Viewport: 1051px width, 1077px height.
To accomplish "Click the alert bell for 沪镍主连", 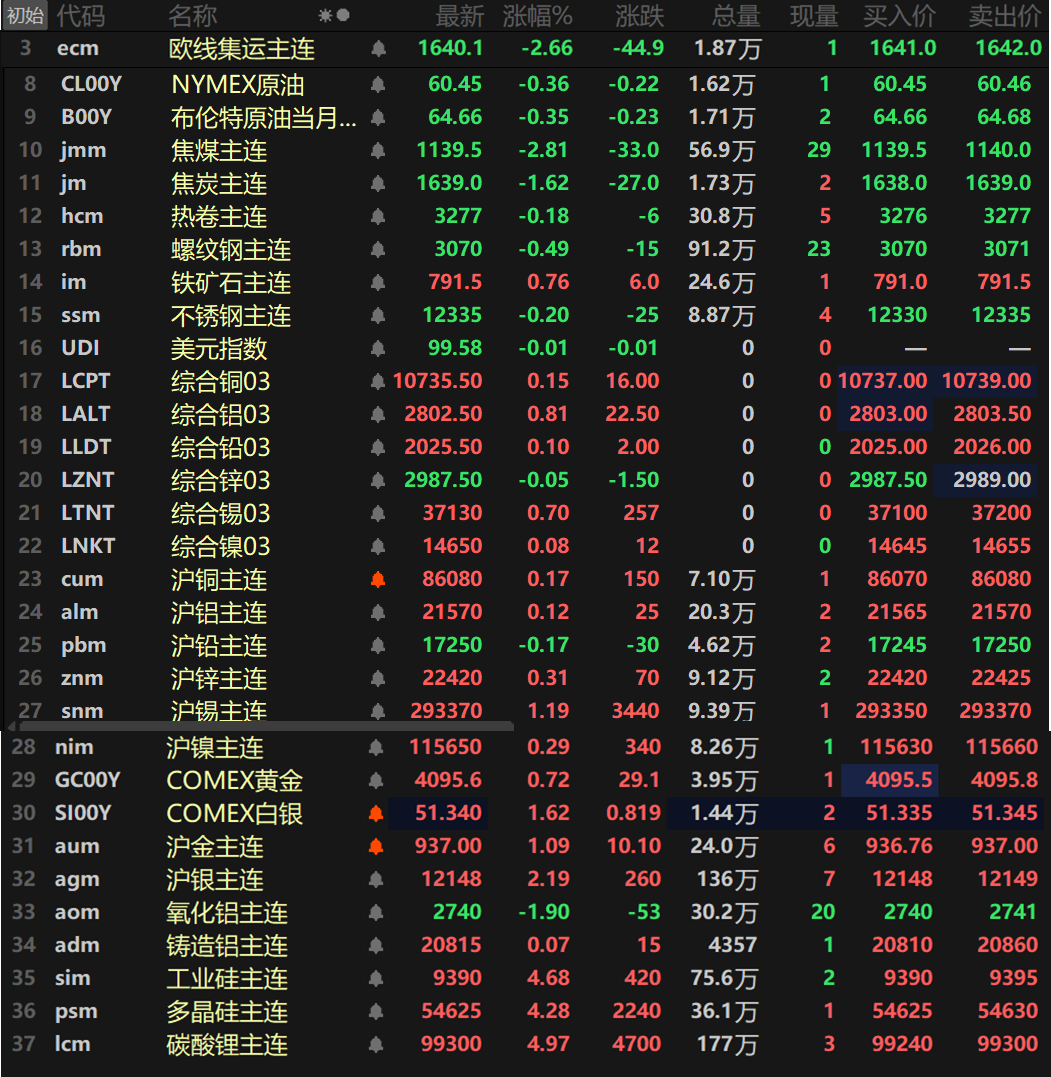I will [x=376, y=747].
